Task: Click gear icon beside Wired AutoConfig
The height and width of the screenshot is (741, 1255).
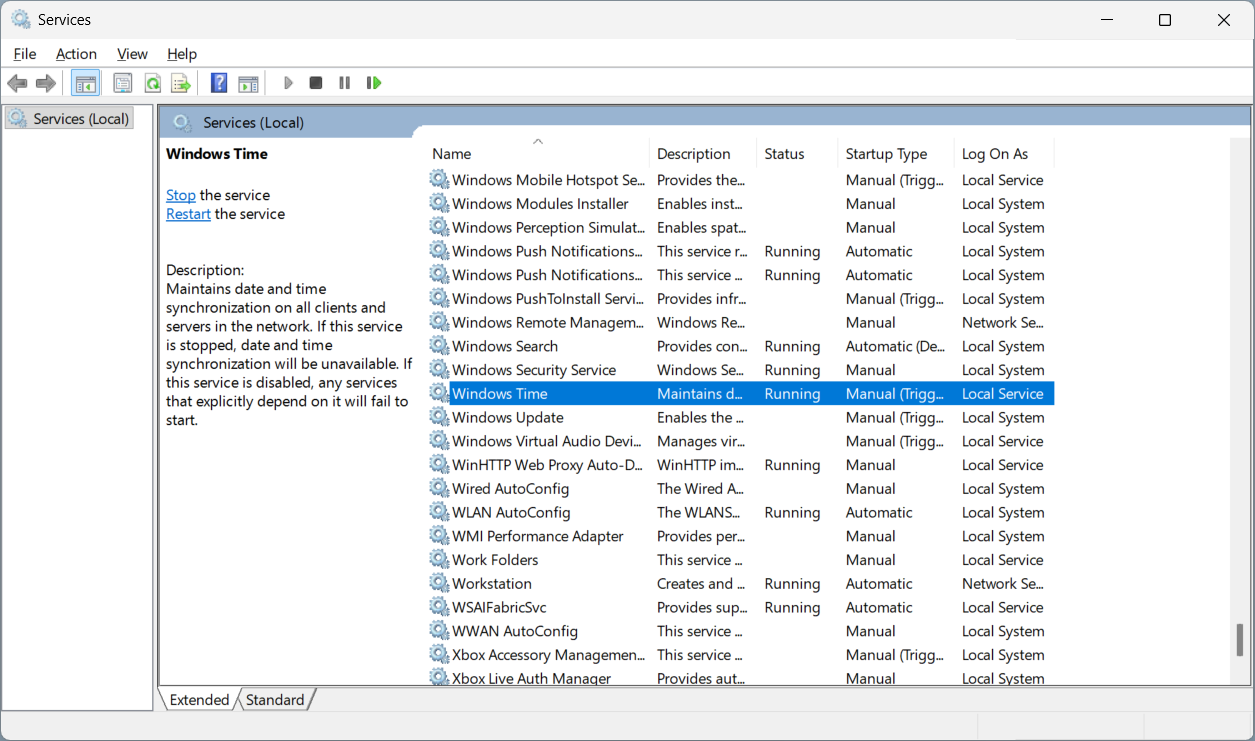Action: [439, 488]
